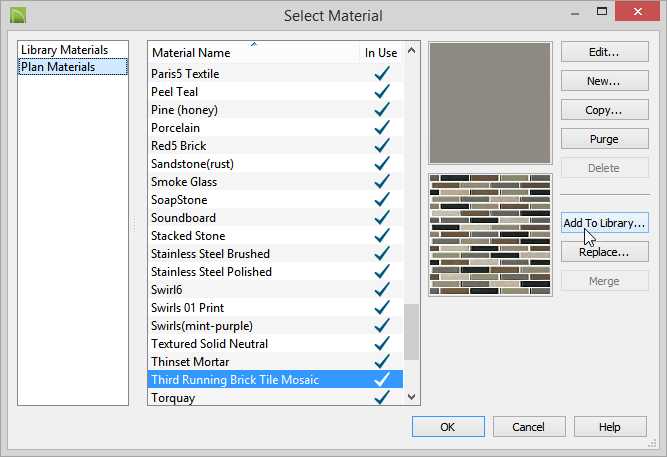Click the scroll up arrow of material list
Image resolution: width=667 pixels, height=457 pixels.
(411, 51)
